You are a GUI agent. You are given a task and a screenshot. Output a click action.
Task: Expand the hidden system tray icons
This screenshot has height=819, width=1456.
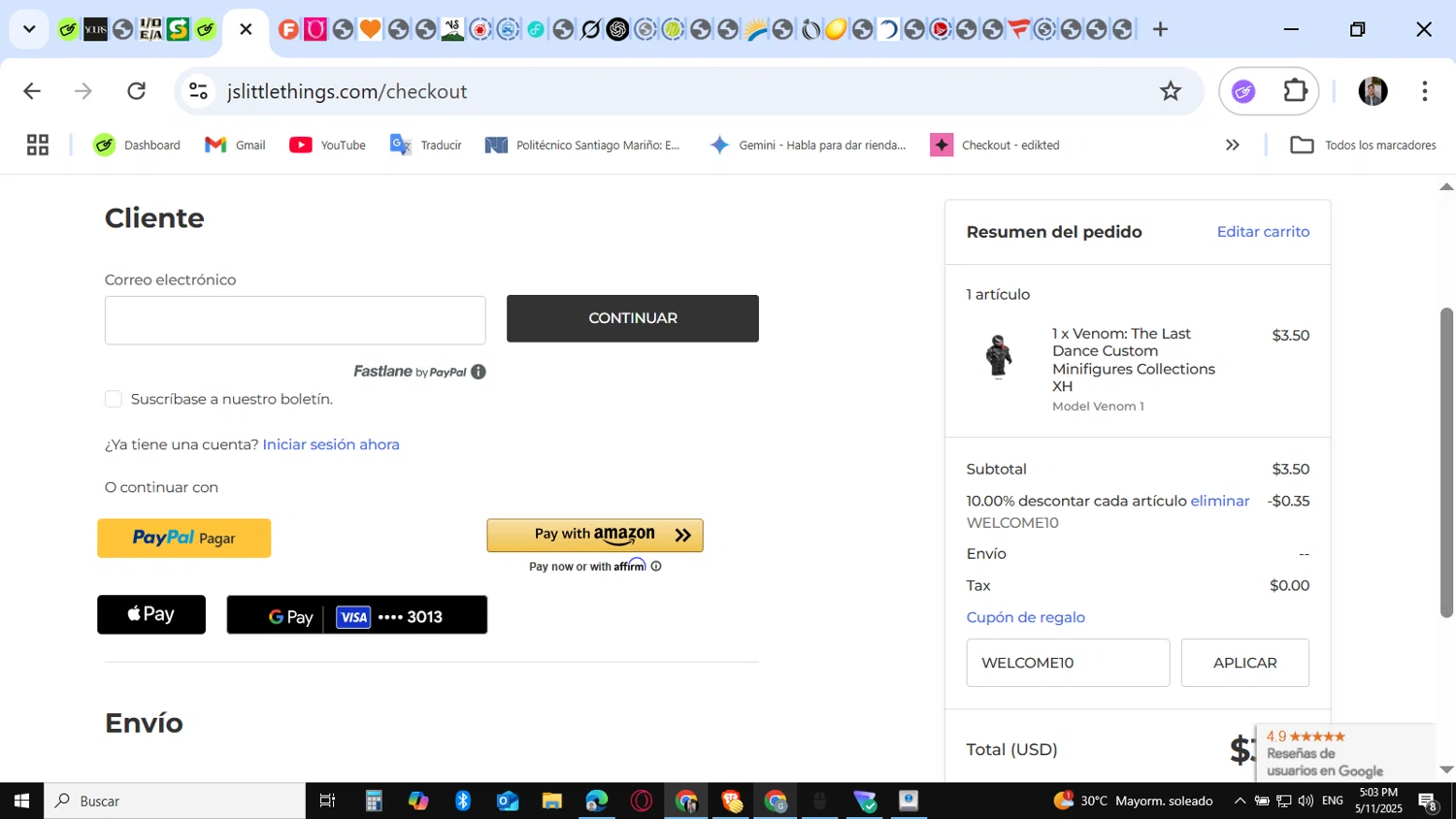pyautogui.click(x=1240, y=801)
